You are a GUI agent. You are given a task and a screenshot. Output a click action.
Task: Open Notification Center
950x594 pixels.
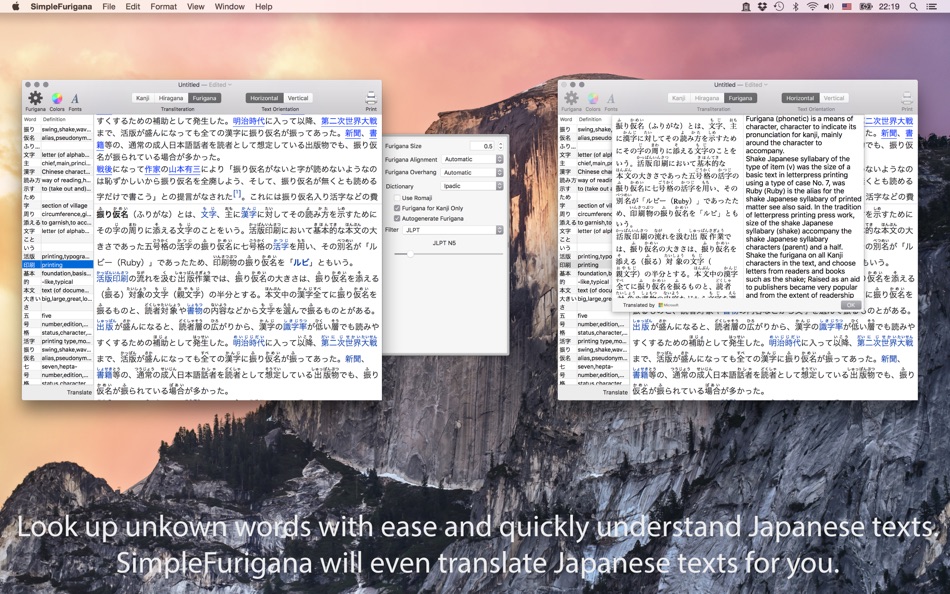click(932, 7)
